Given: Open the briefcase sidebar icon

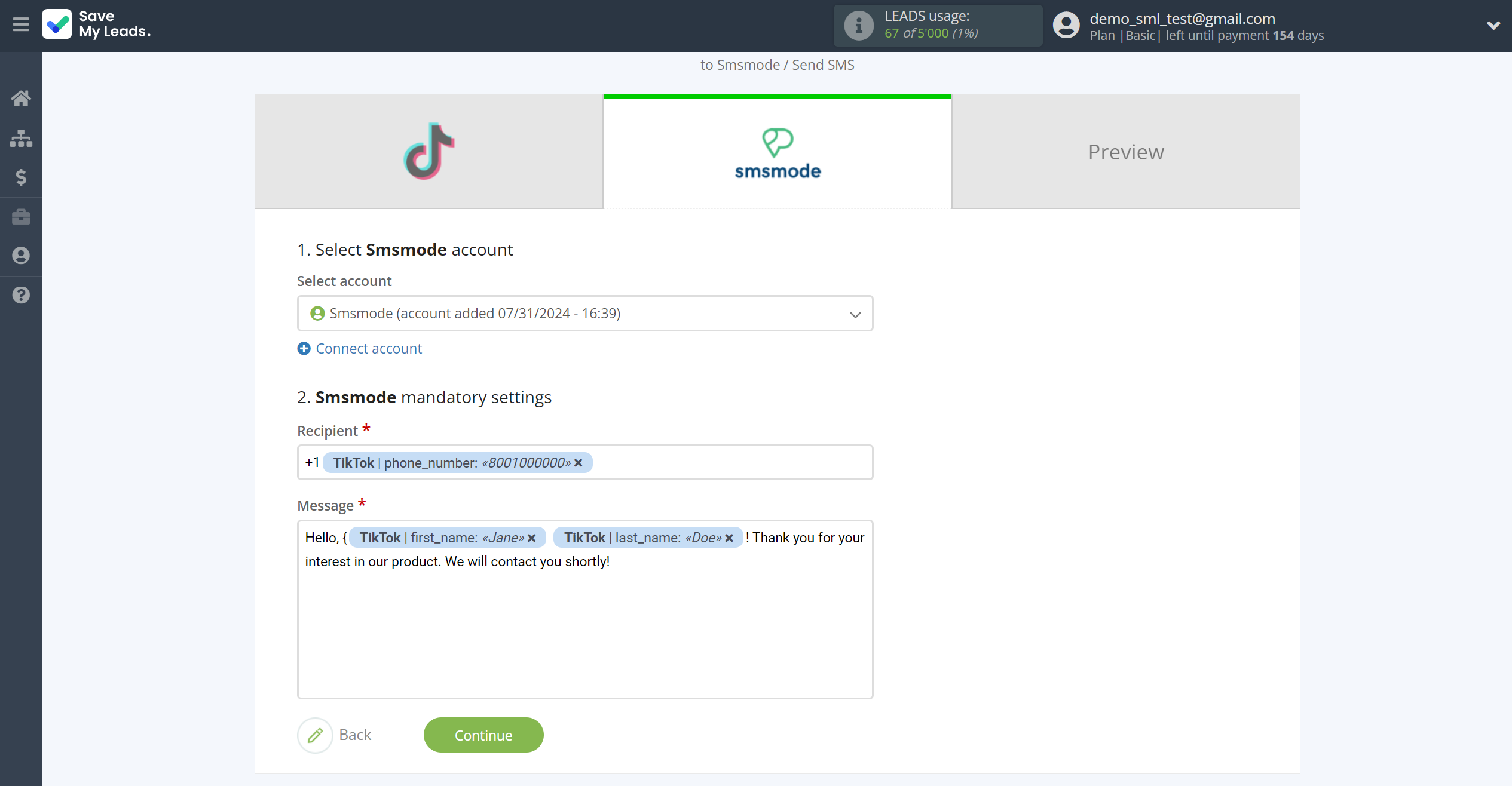Looking at the screenshot, I should pos(21,216).
